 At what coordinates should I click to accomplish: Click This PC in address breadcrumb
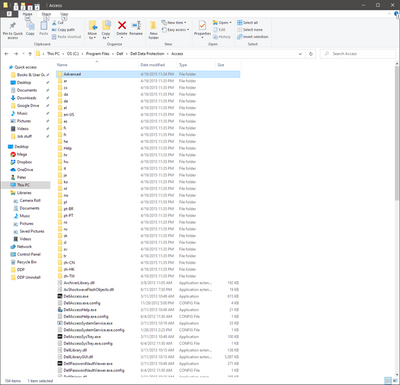pyautogui.click(x=53, y=54)
